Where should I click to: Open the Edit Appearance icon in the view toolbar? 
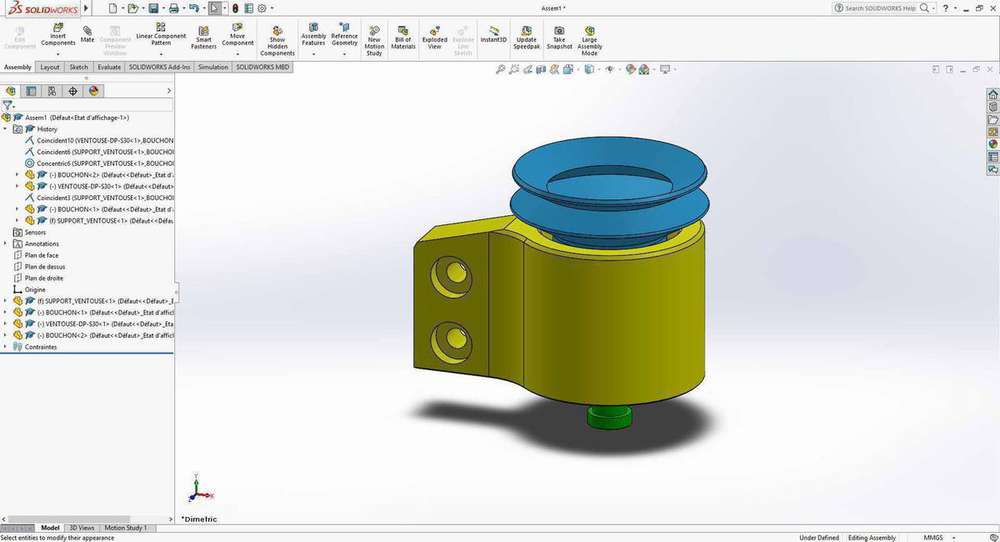[x=631, y=70]
